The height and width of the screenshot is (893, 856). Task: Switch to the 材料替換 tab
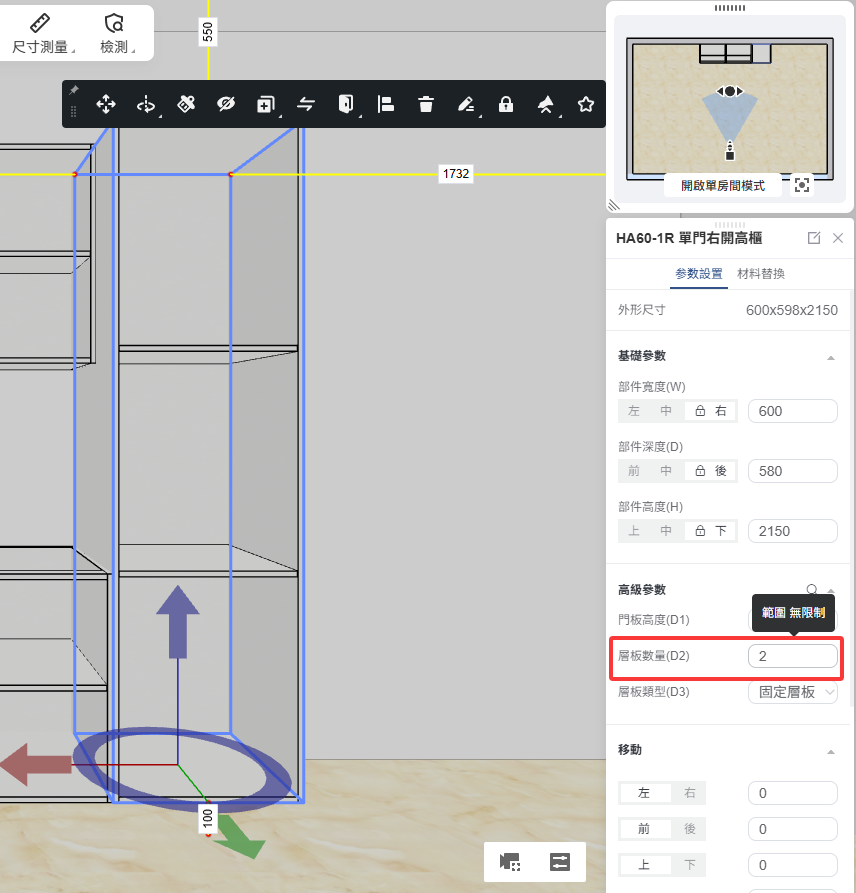(x=761, y=273)
